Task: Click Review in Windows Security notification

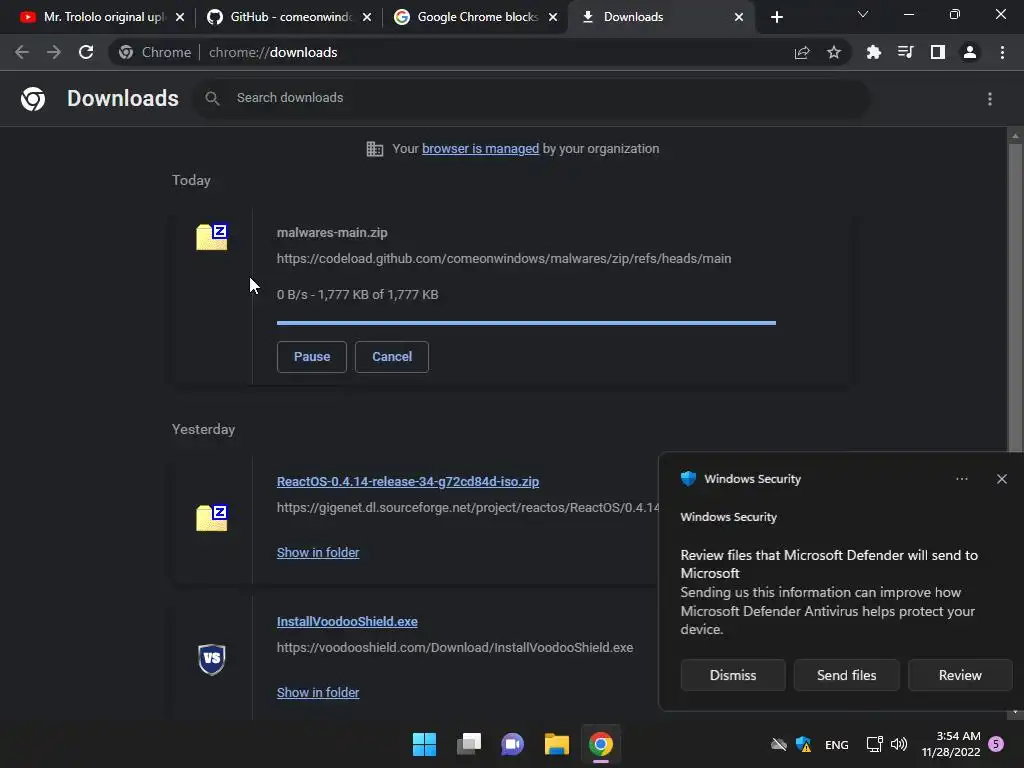Action: pos(960,675)
